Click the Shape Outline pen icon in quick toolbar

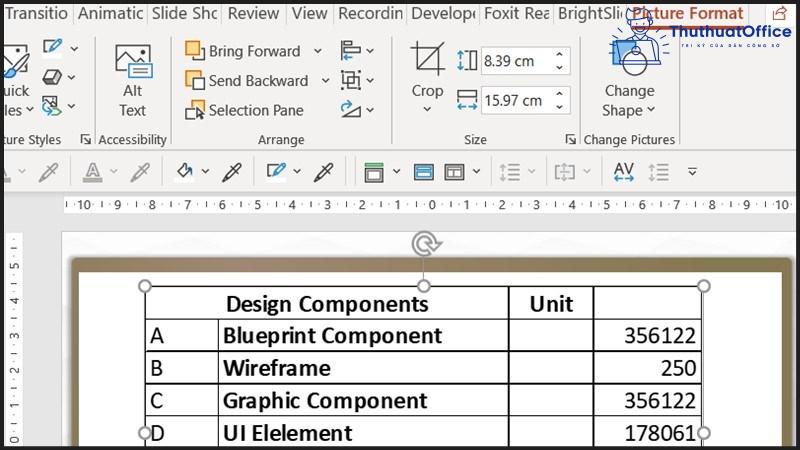(276, 171)
